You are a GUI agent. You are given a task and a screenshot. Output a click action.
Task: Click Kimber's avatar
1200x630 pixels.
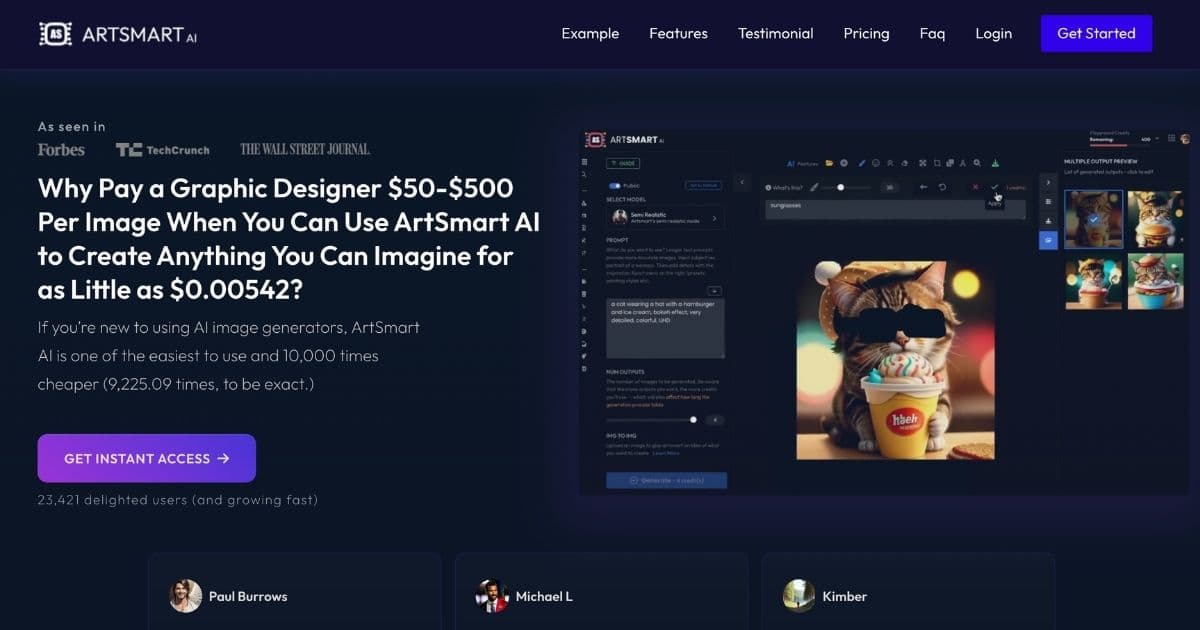pyautogui.click(x=799, y=596)
